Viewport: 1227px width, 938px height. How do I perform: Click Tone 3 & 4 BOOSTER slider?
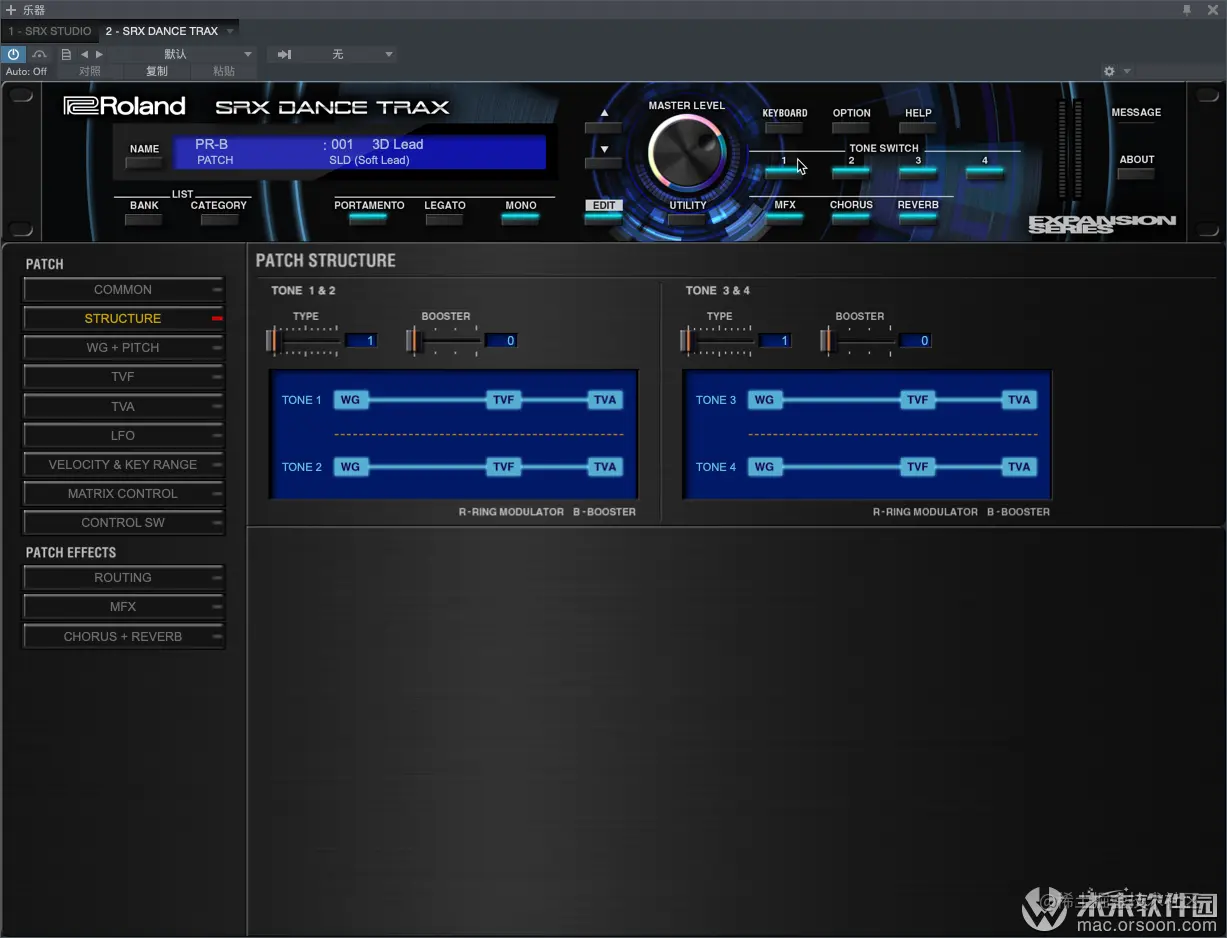858,341
